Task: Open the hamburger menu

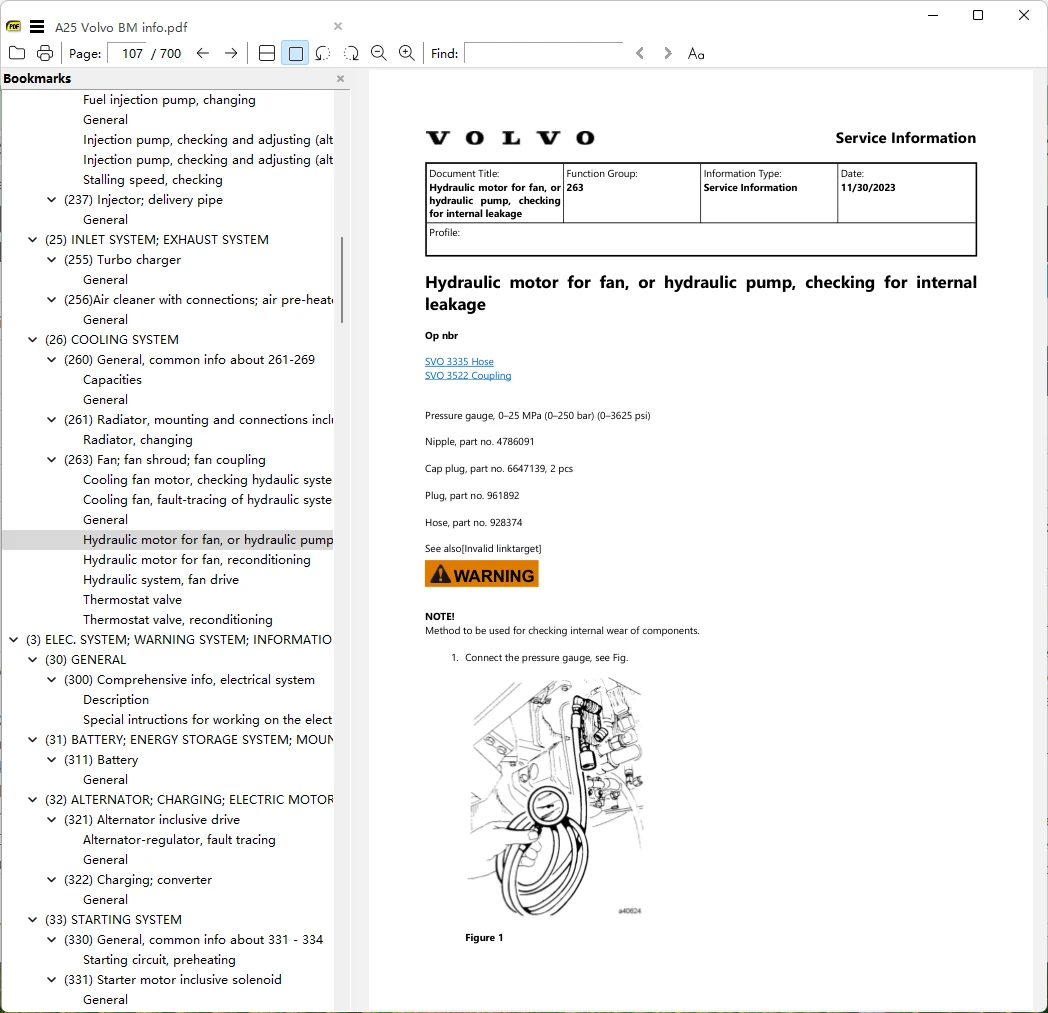Action: point(37,27)
